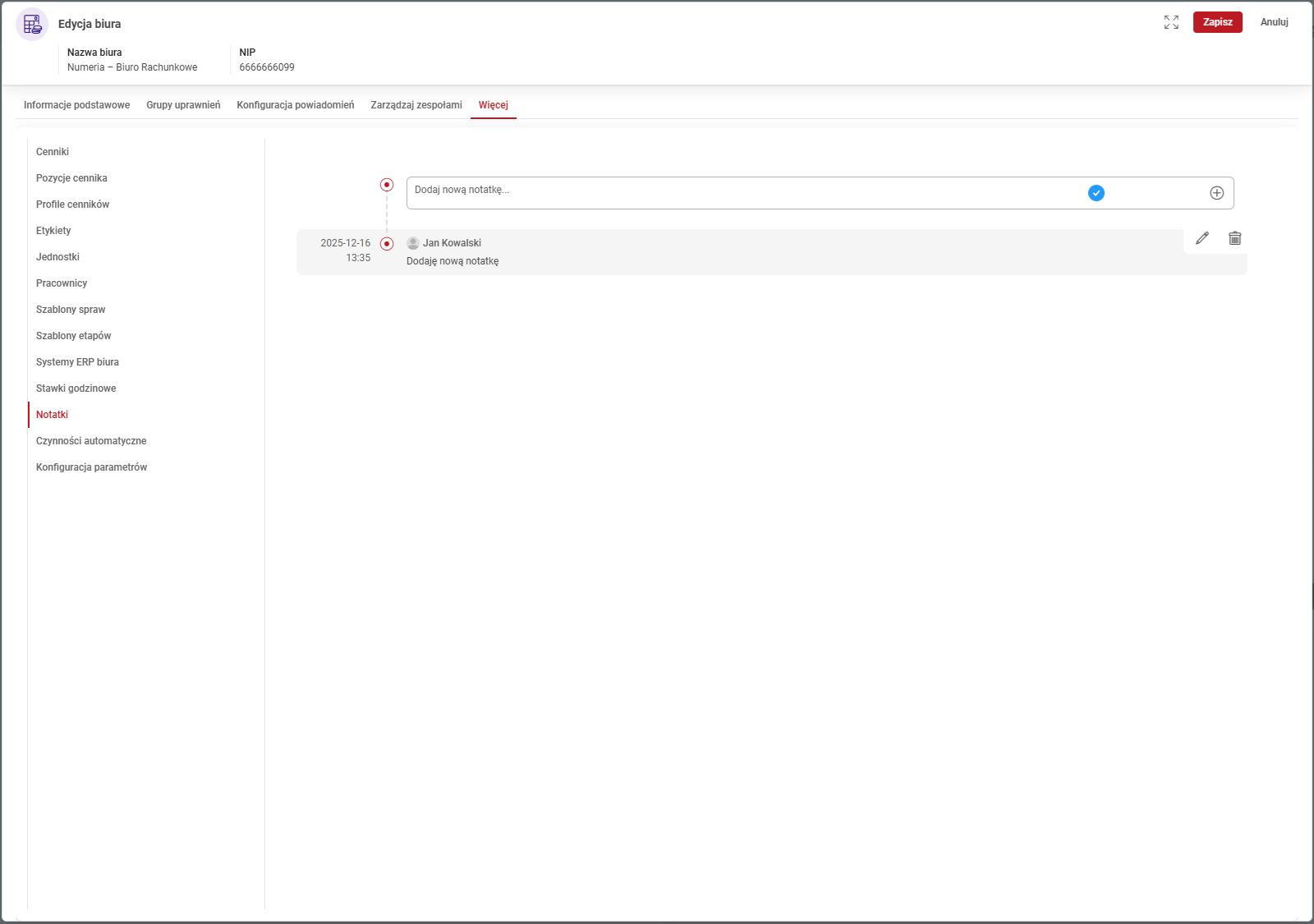Select Czynności automatyczne sidebar item
Viewport: 1314px width, 924px height.
click(91, 441)
